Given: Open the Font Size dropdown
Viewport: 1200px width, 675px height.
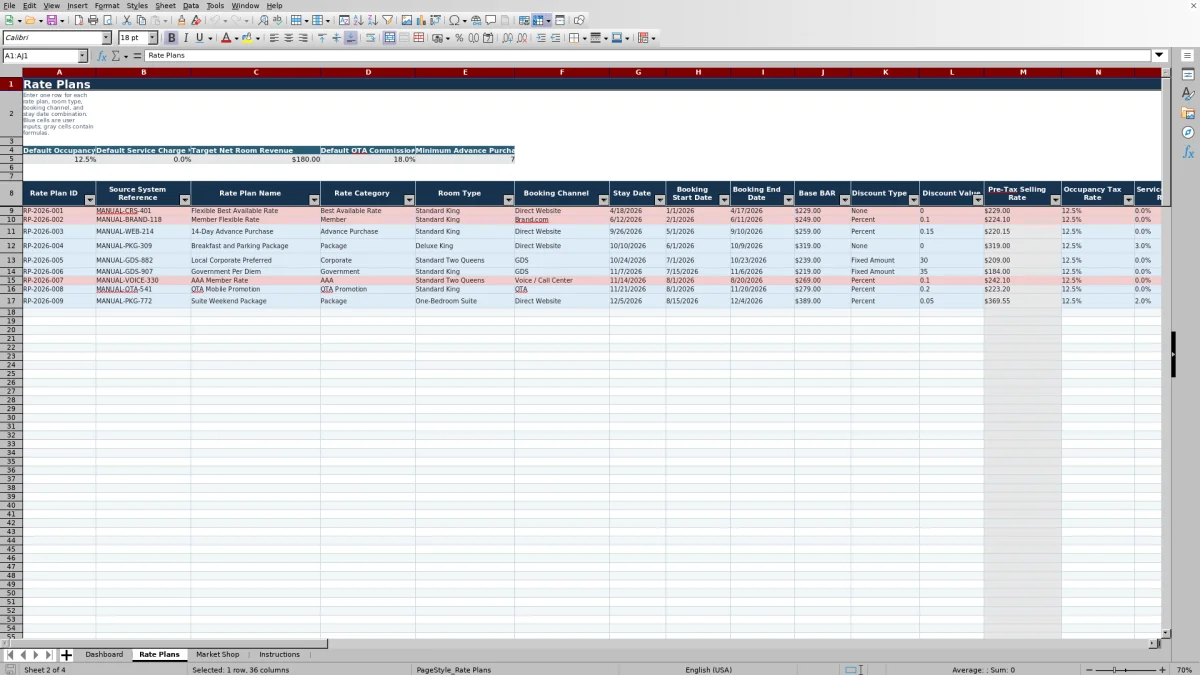Looking at the screenshot, I should 153,38.
